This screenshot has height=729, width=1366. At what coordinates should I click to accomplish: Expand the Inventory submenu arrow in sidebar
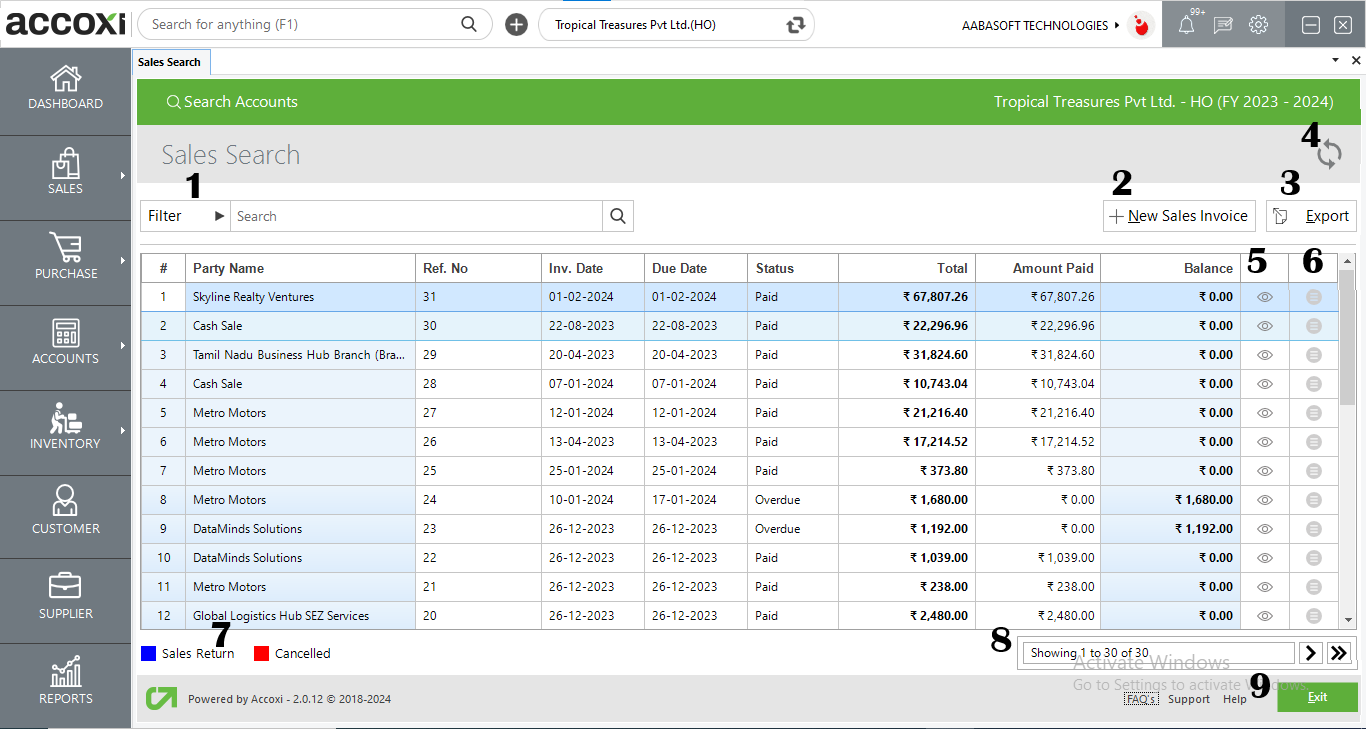point(123,431)
